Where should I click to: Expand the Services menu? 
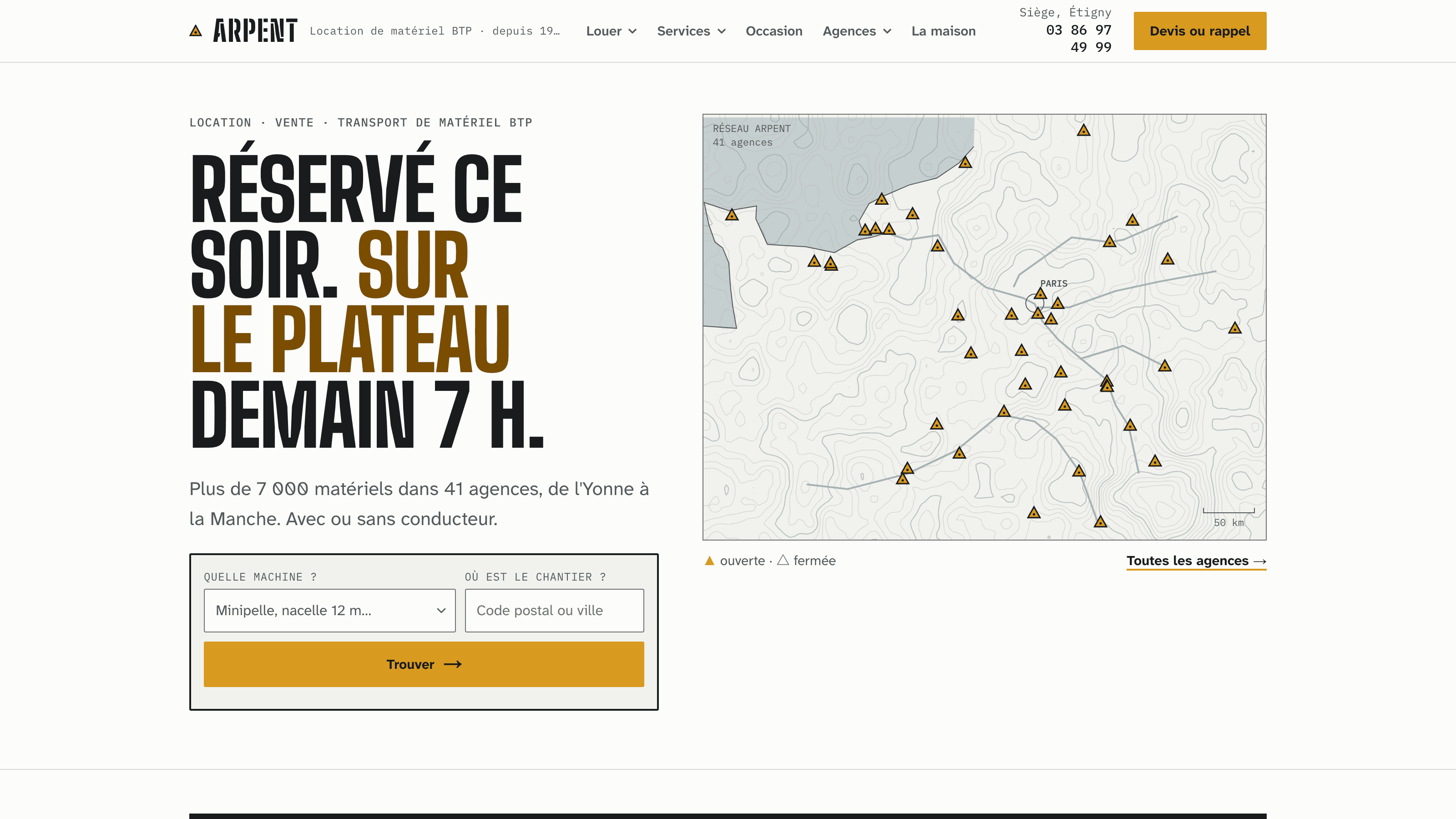(691, 31)
